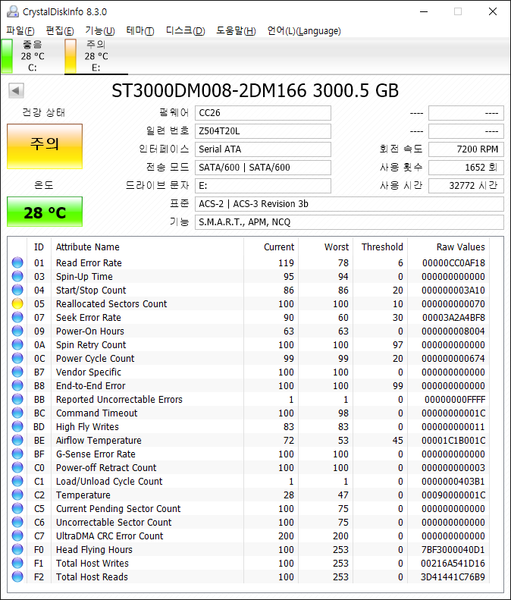Click status orb for G-Sense Error Rate

(x=17, y=453)
